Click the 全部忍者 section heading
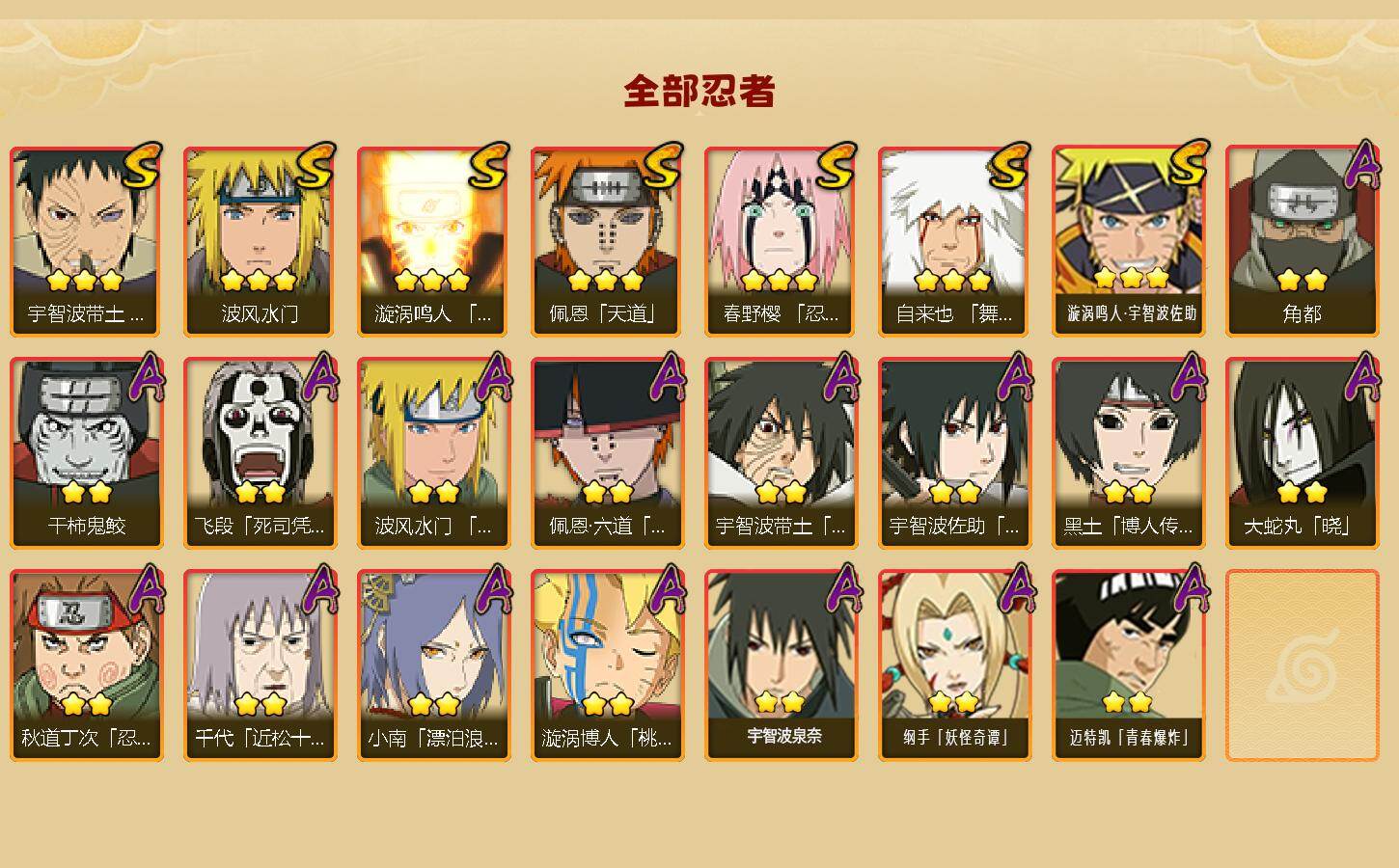The width and height of the screenshot is (1399, 868). 699,92
